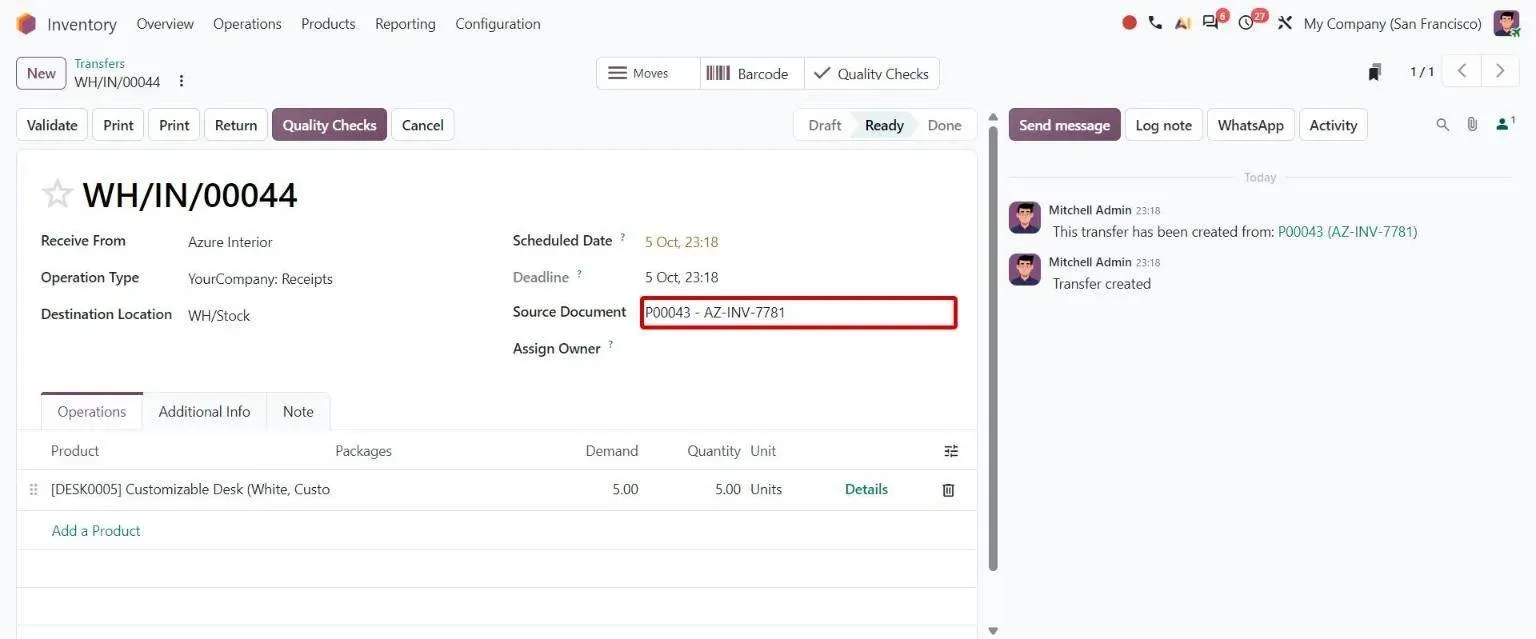Click Send message in chatter

point(1064,125)
